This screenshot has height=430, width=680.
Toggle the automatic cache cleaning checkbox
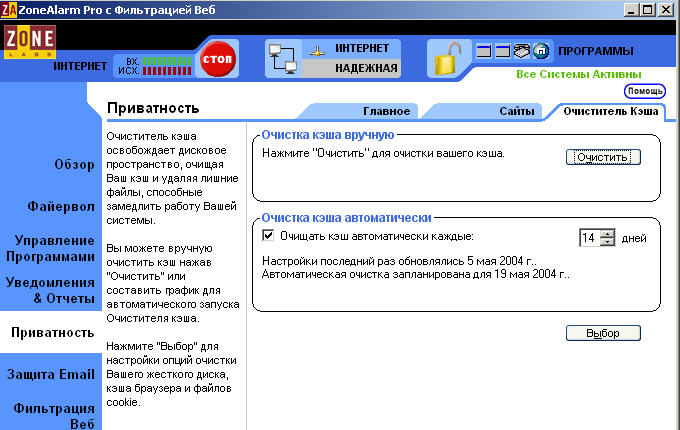(x=268, y=235)
